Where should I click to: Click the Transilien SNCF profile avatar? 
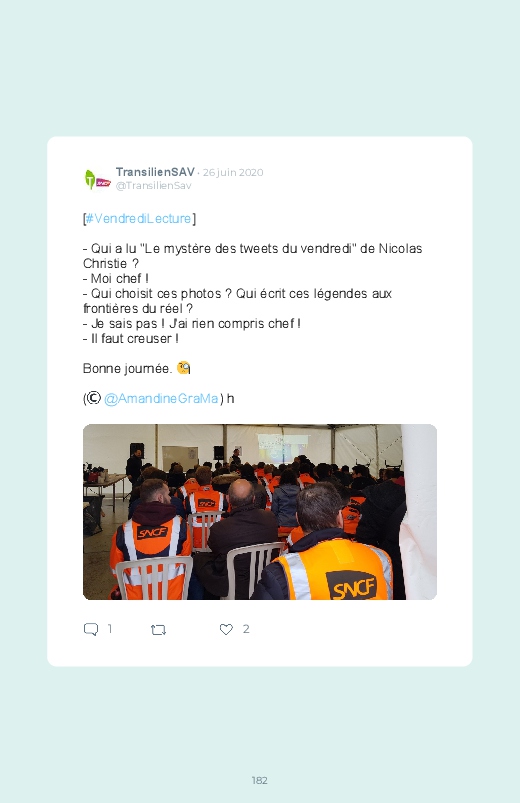click(x=97, y=179)
